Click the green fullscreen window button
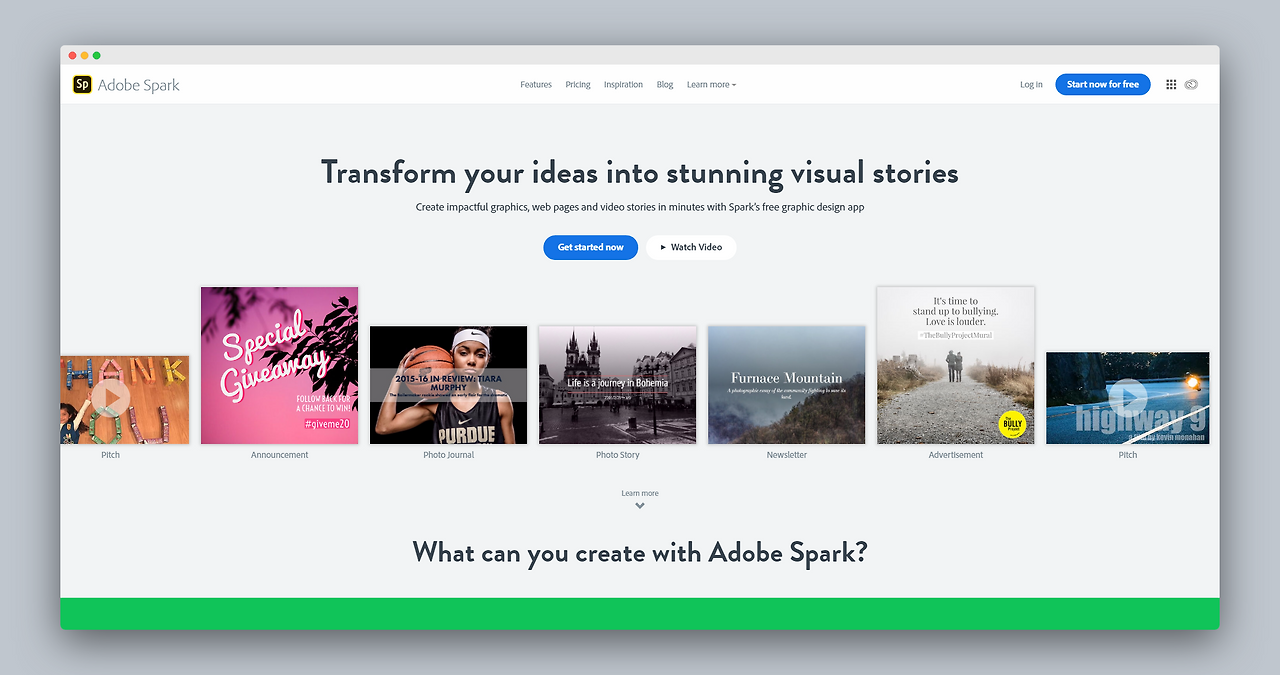Screen dimensions: 1280x675 click(97, 55)
